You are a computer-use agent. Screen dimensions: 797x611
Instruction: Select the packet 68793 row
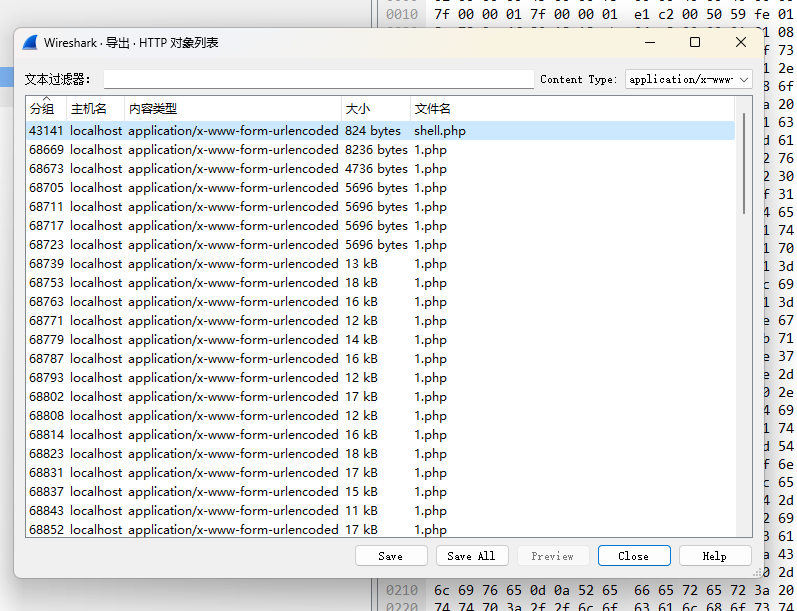(x=380, y=378)
